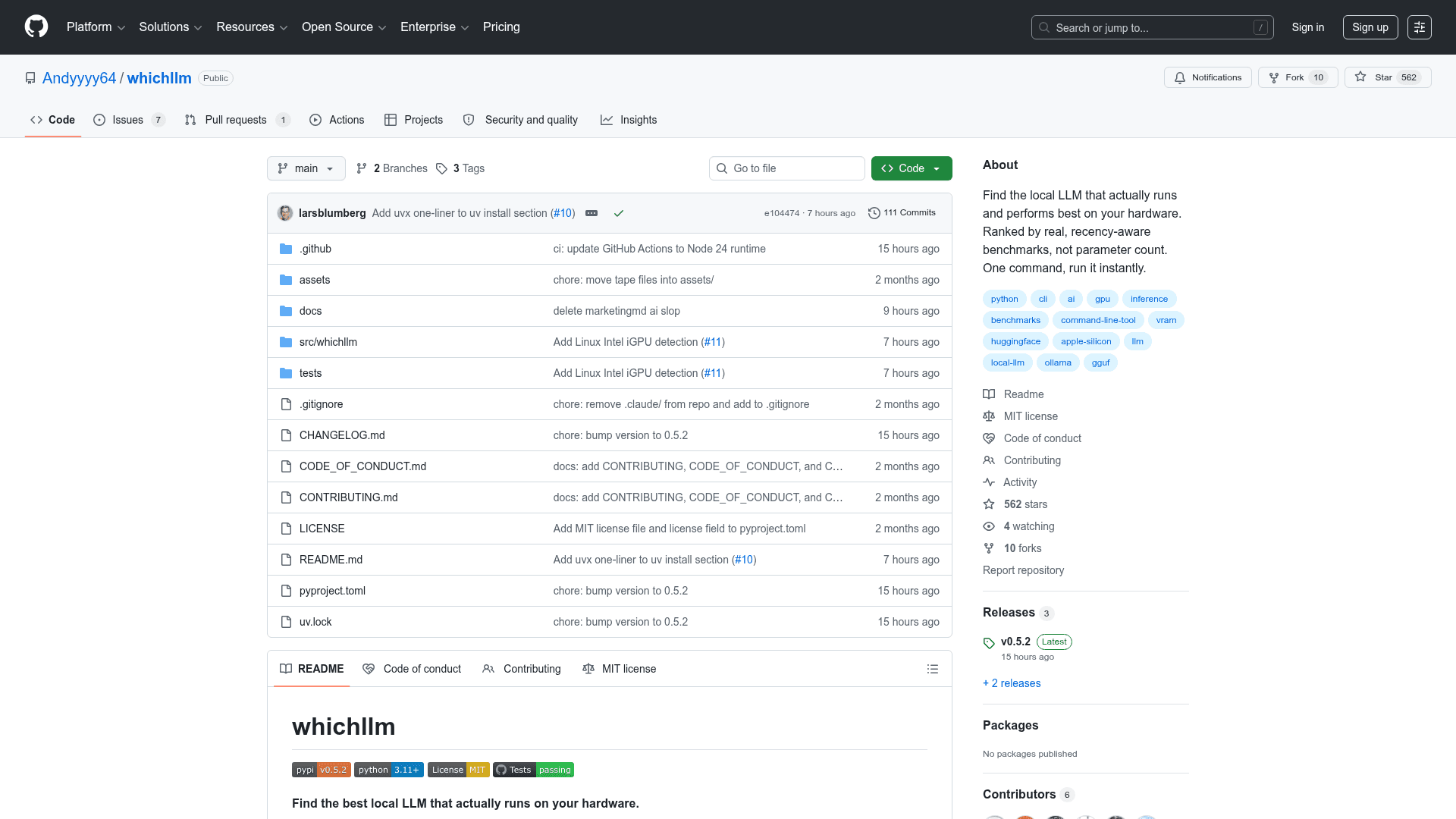This screenshot has height=819, width=1456.
Task: Click the 111 Commits history icon
Action: click(874, 213)
